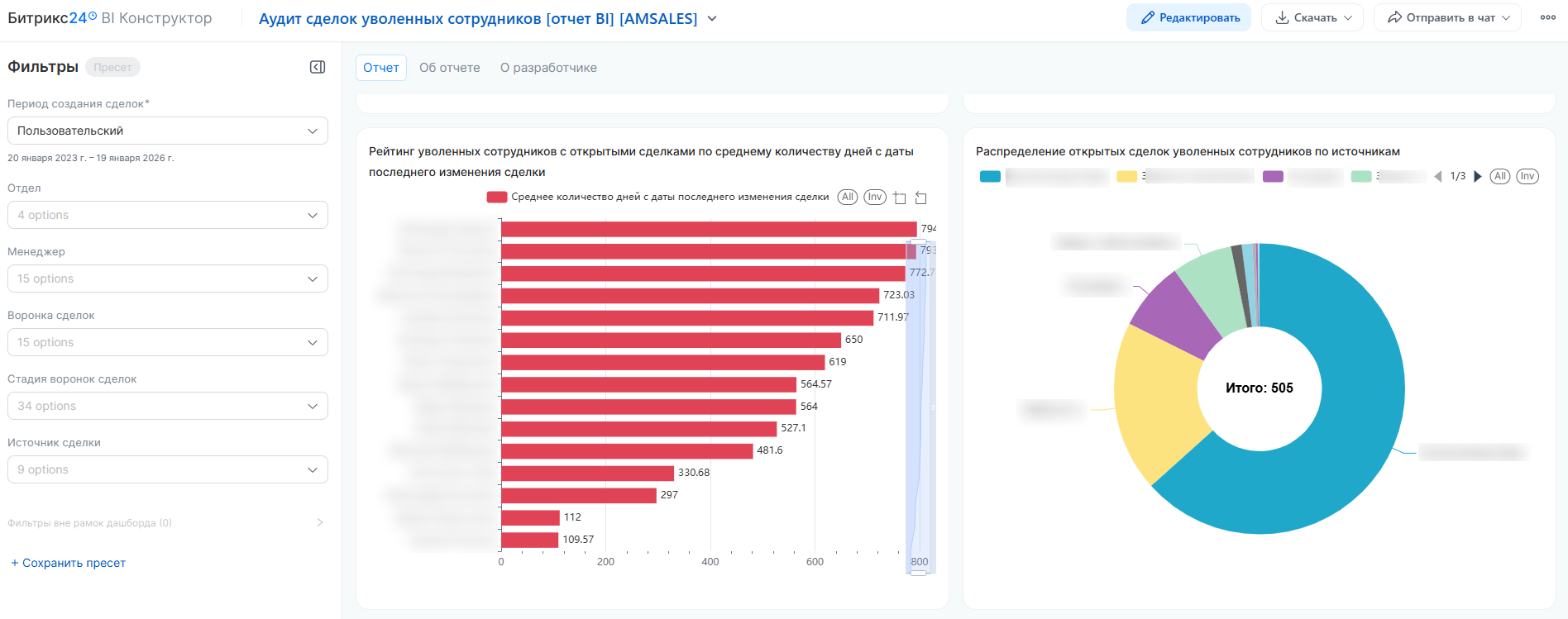Click the download icon on Скачать
The width and height of the screenshot is (1568, 619).
1282,17
